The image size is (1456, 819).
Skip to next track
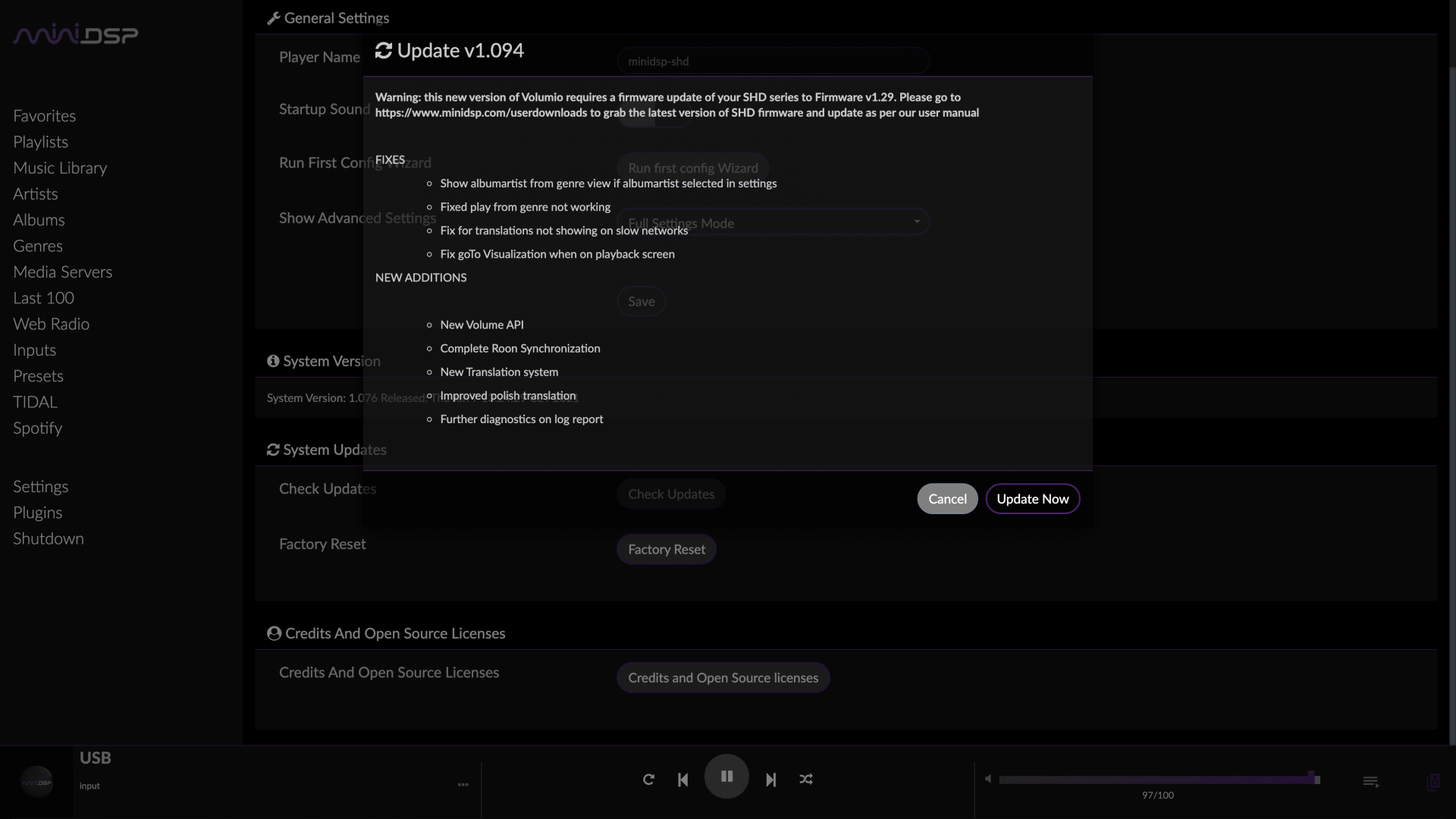point(770,779)
